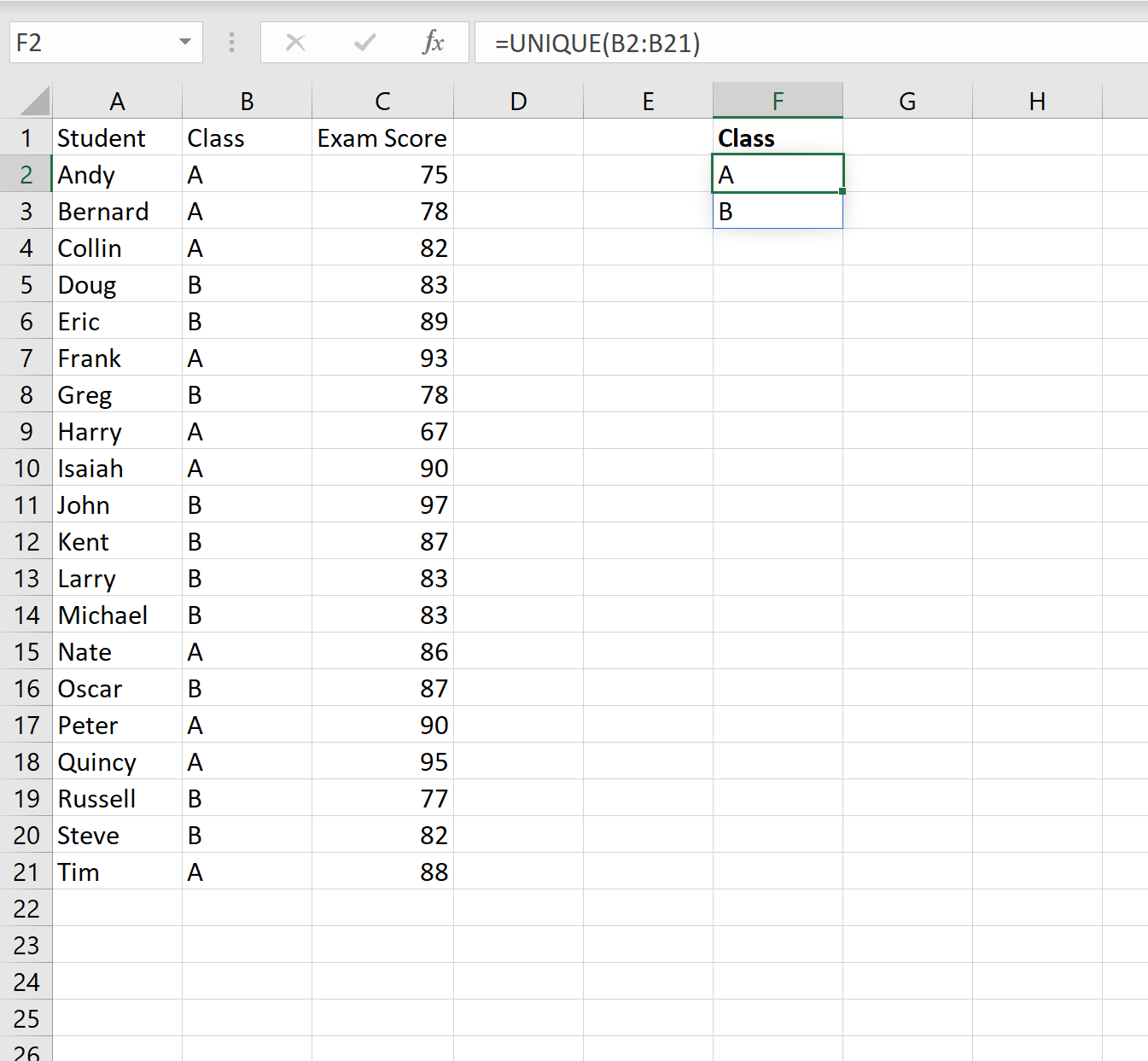Select column F header
The height and width of the screenshot is (1061, 1148).
pyautogui.click(x=778, y=101)
